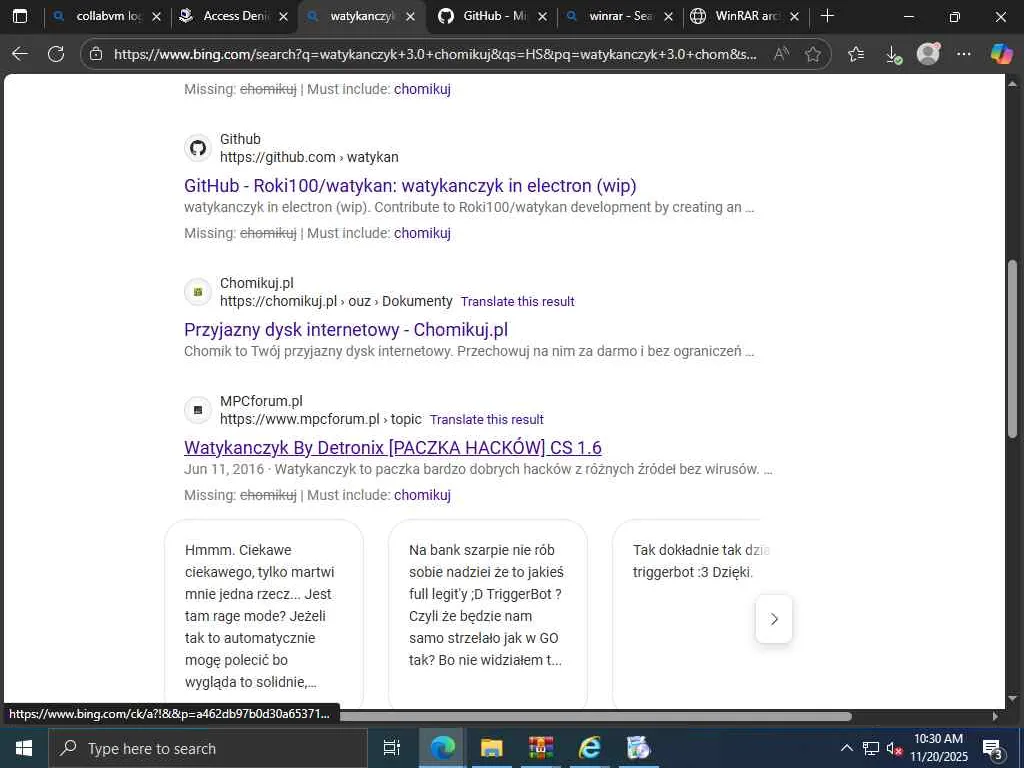Image resolution: width=1024 pixels, height=768 pixels.
Task: Reload the page with the refresh icon
Action: (x=56, y=54)
